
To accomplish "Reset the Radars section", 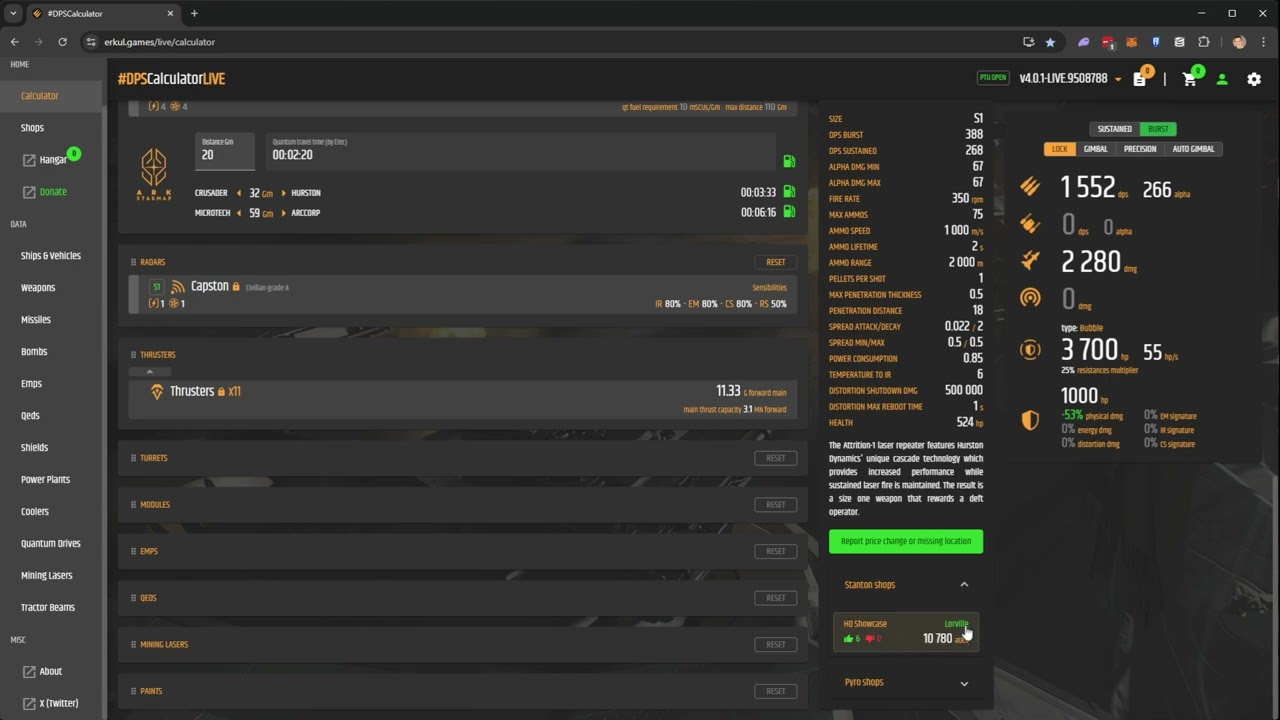I will [x=776, y=262].
